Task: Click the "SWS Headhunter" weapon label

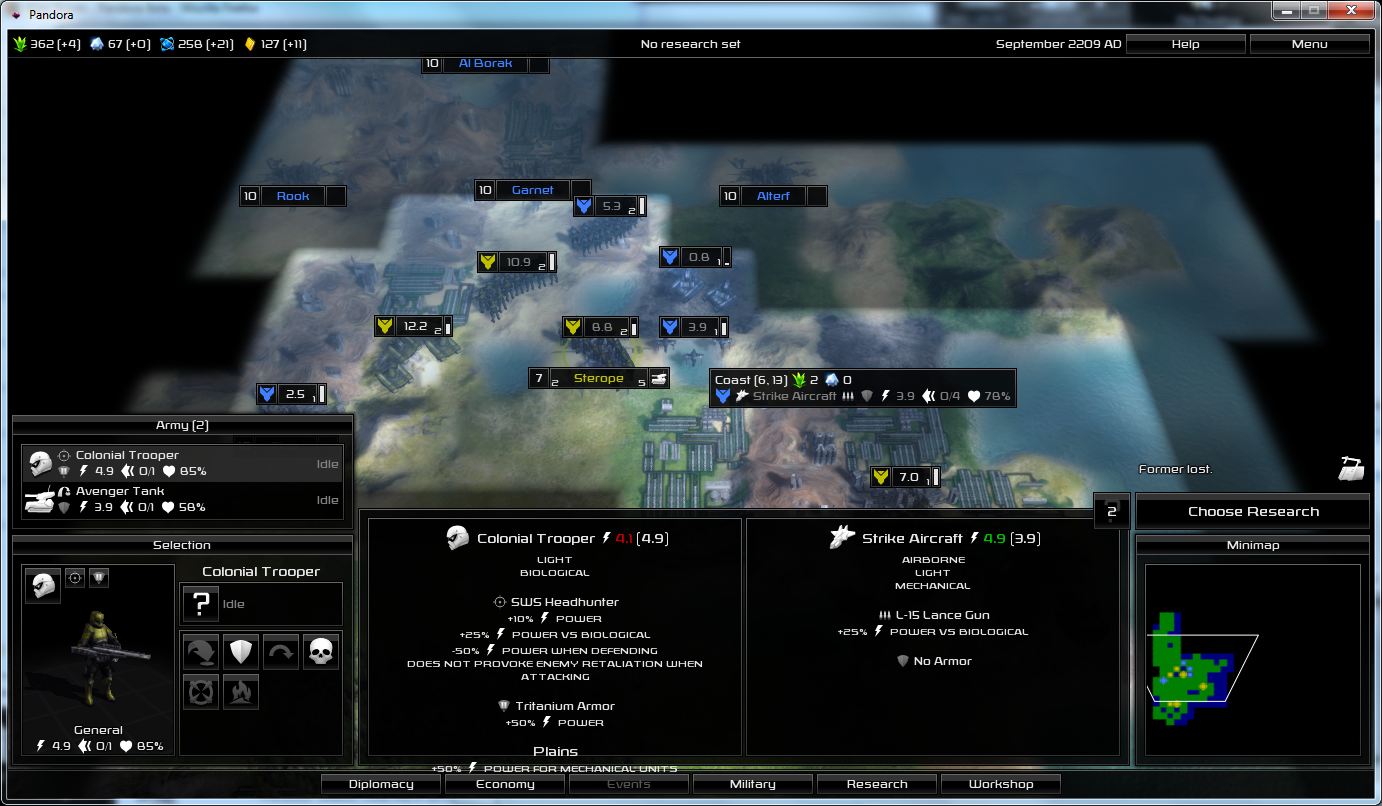Action: click(x=565, y=602)
